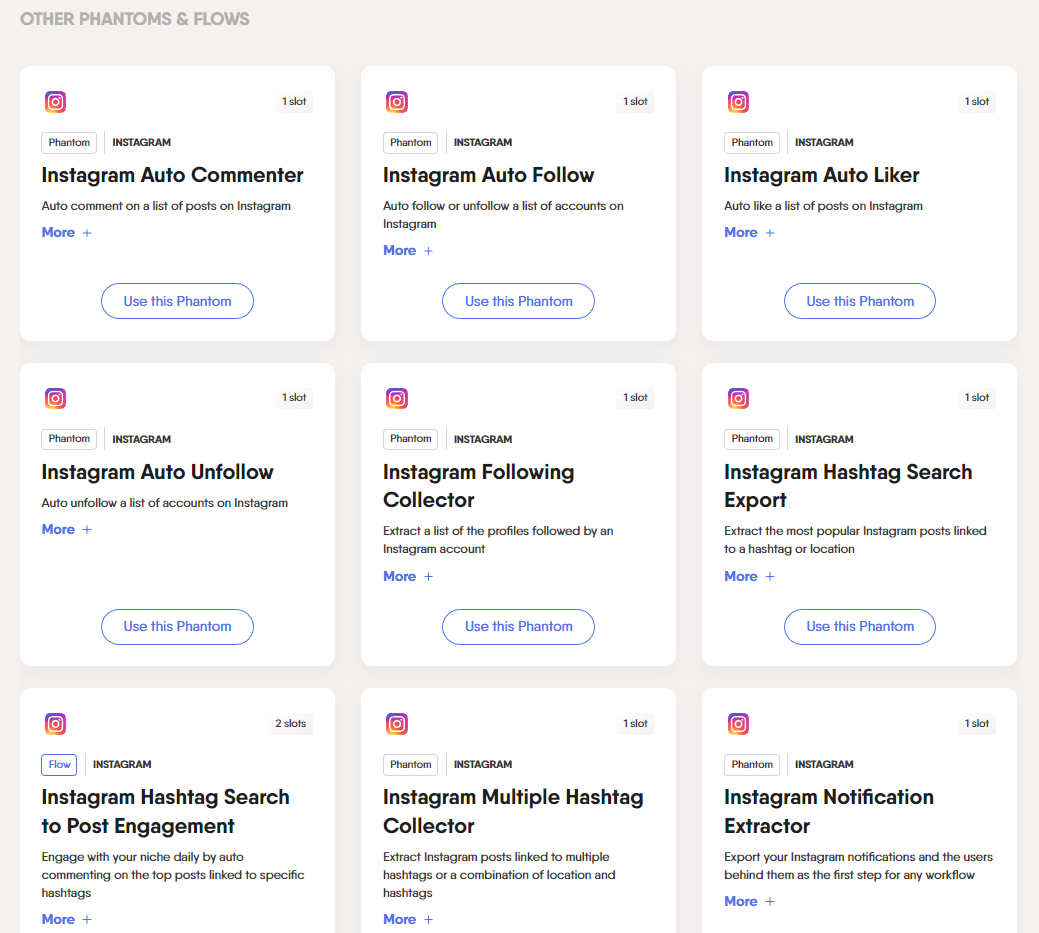Image resolution: width=1039 pixels, height=933 pixels.
Task: Click Phantom tag on Auto Unfollow card
Action: 69,439
